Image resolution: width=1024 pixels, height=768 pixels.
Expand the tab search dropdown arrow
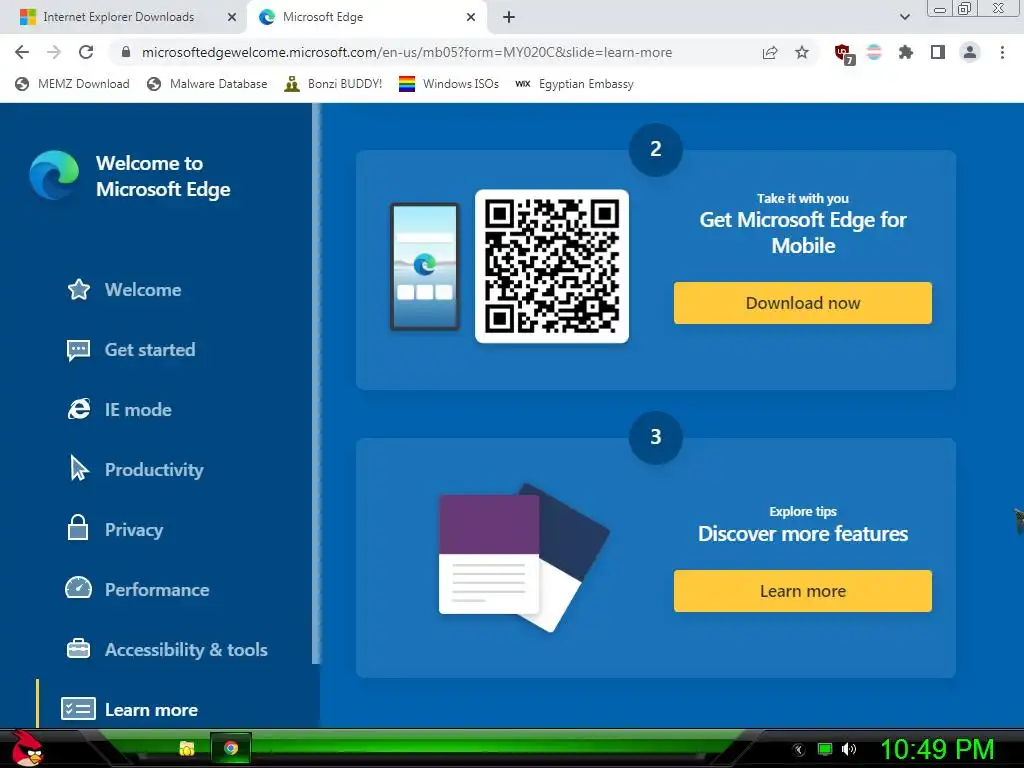click(x=904, y=17)
